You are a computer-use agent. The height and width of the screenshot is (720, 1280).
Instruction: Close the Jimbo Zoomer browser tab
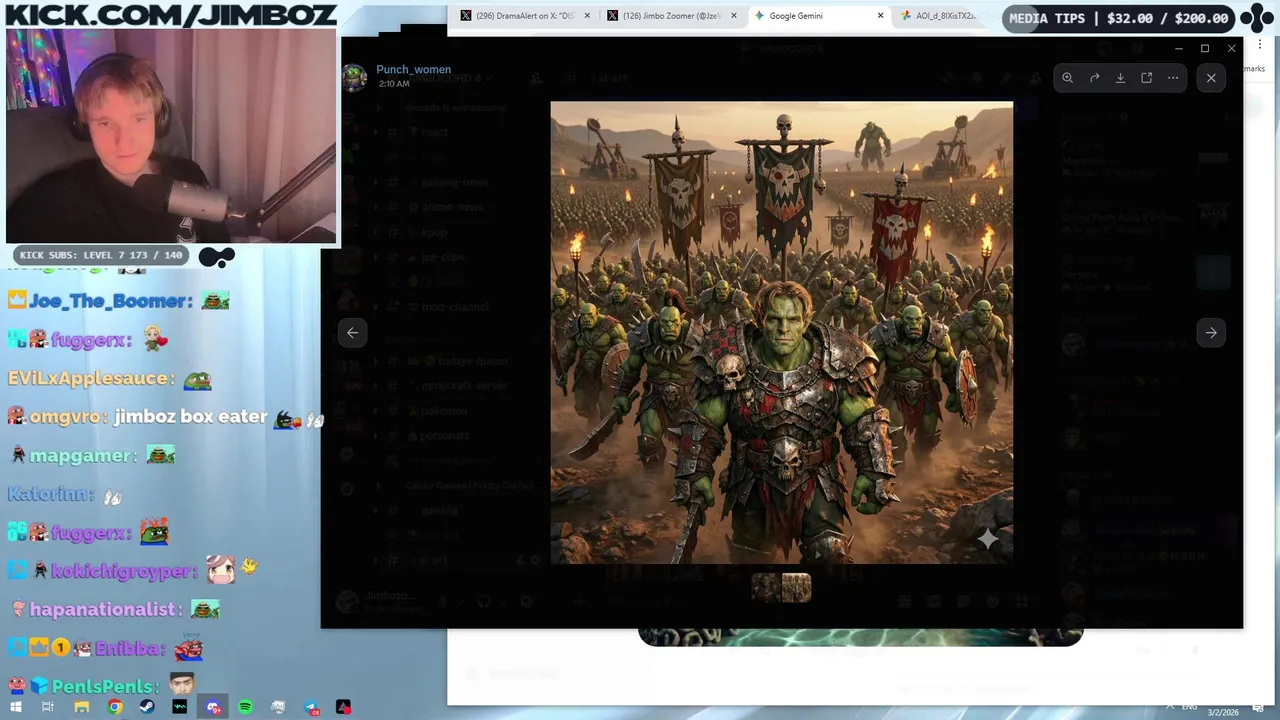[x=733, y=16]
